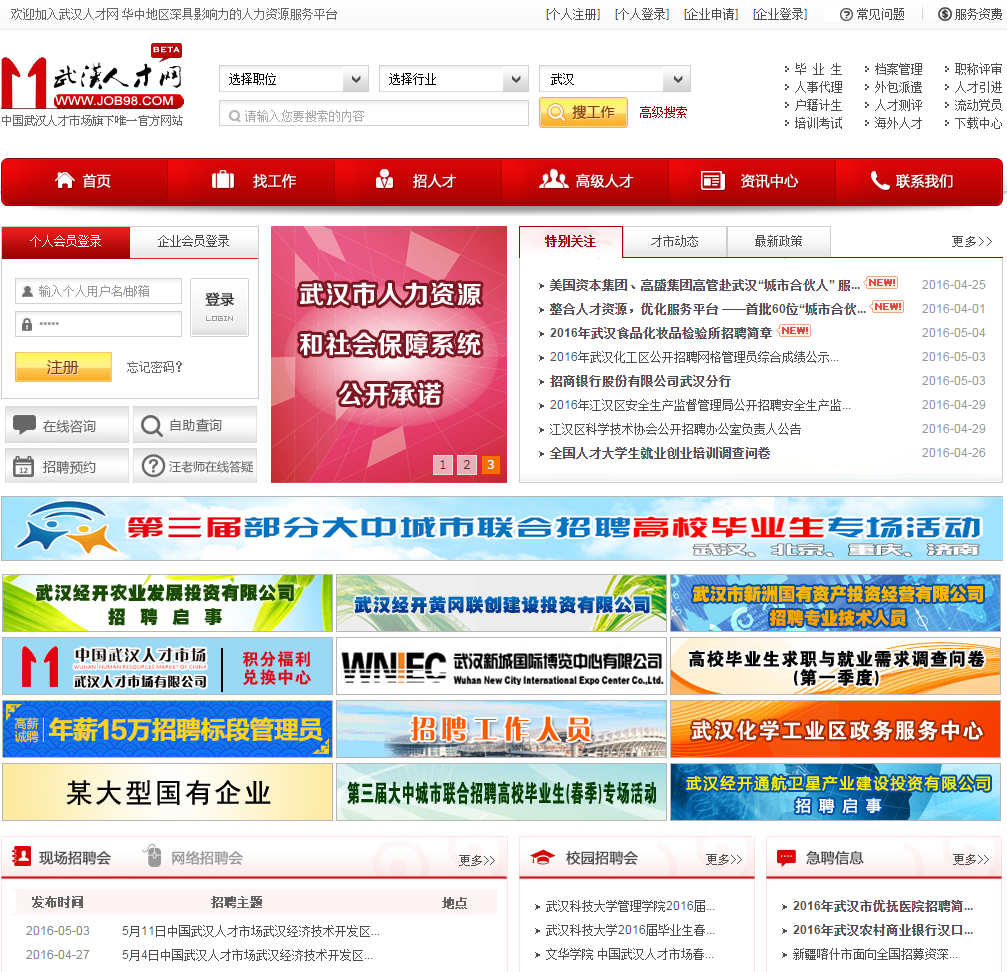Viewport: 1007px width, 972px height.
Task: Click the news icon for 资讯中心
Action: (x=713, y=180)
